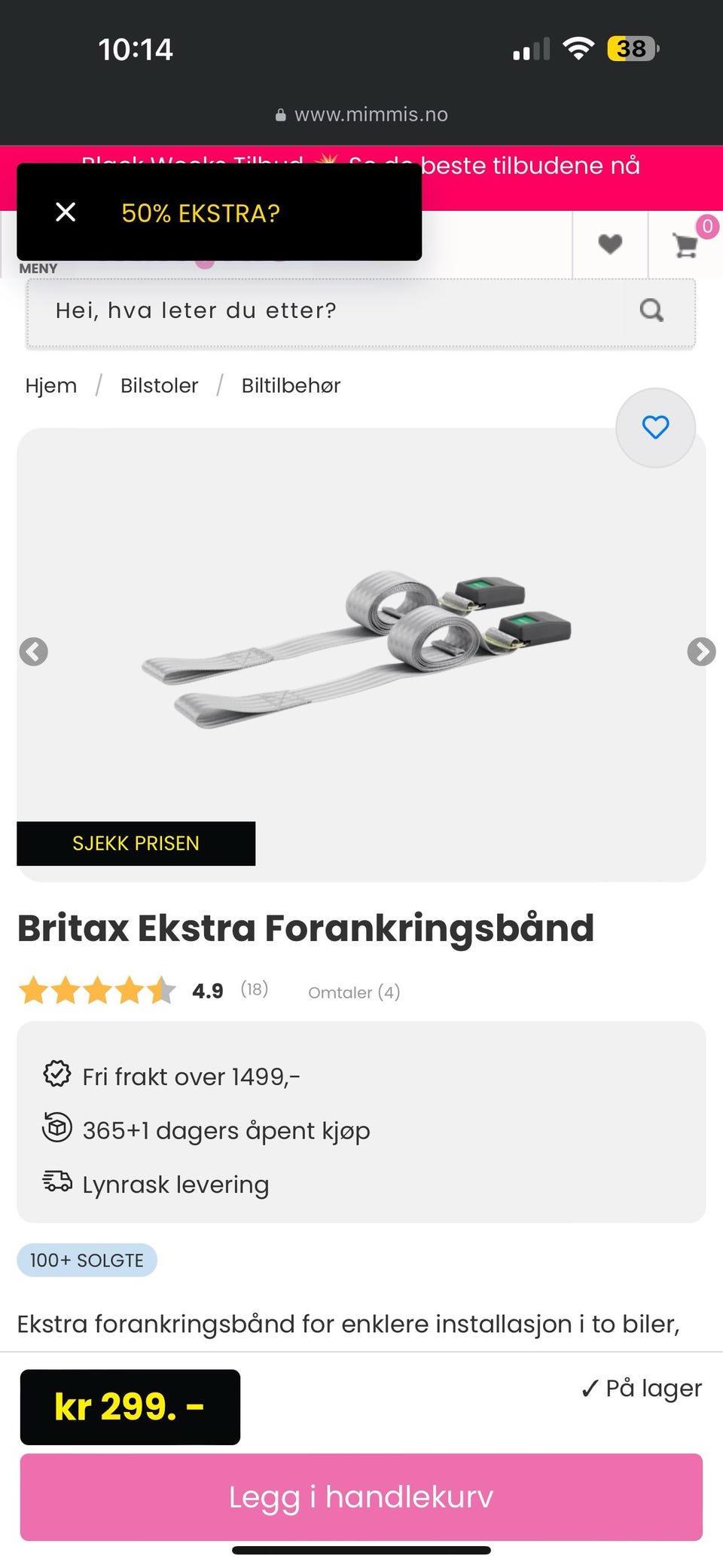Open Biltilbehør breadcrumb category
This screenshot has height=1568, width=723.
pyautogui.click(x=291, y=386)
